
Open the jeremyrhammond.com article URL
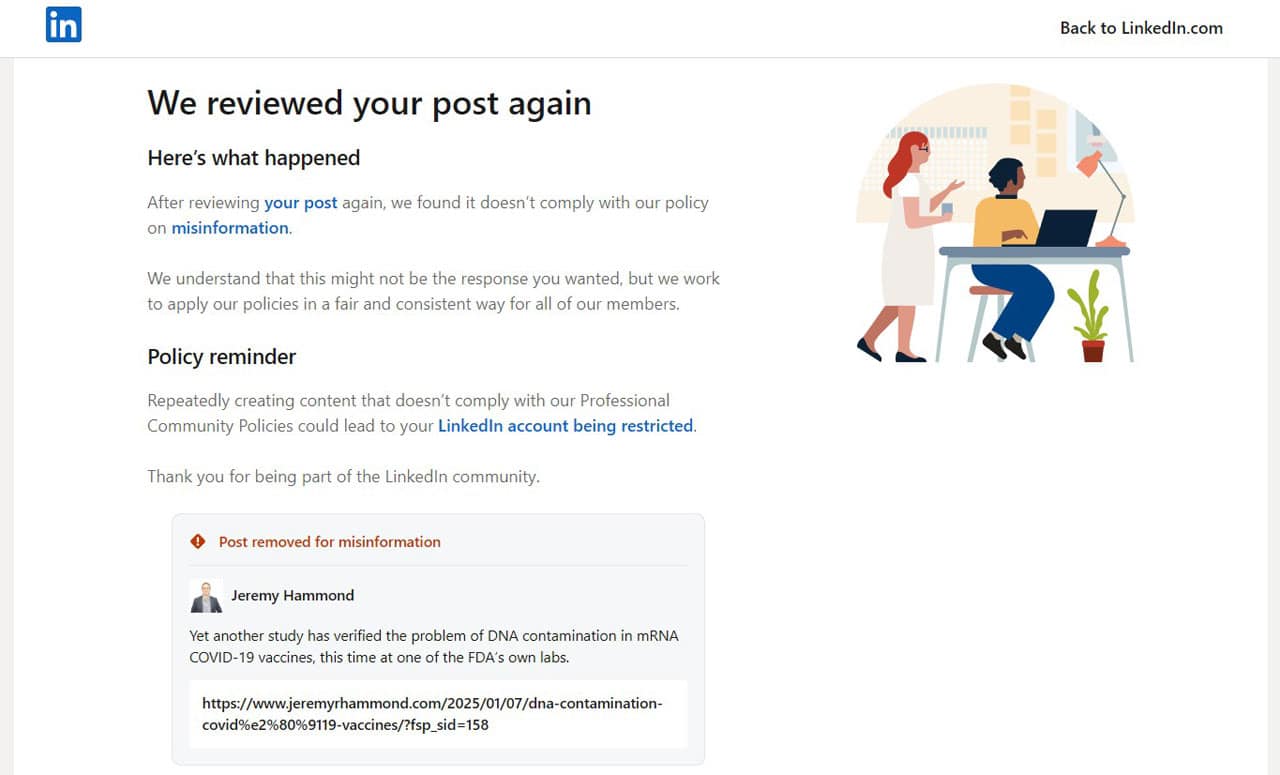[x=432, y=714]
